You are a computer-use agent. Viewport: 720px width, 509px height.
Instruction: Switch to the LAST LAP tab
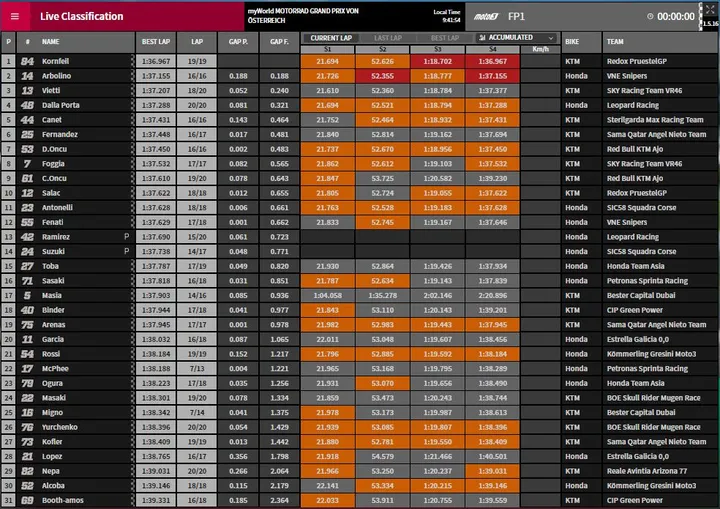388,38
